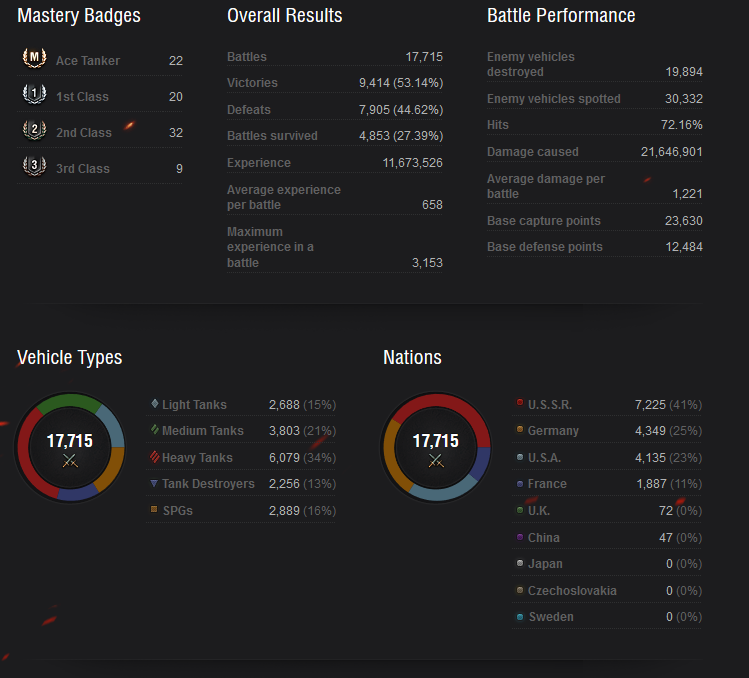
Task: Click the Sweden teal color dot
Action: click(520, 617)
